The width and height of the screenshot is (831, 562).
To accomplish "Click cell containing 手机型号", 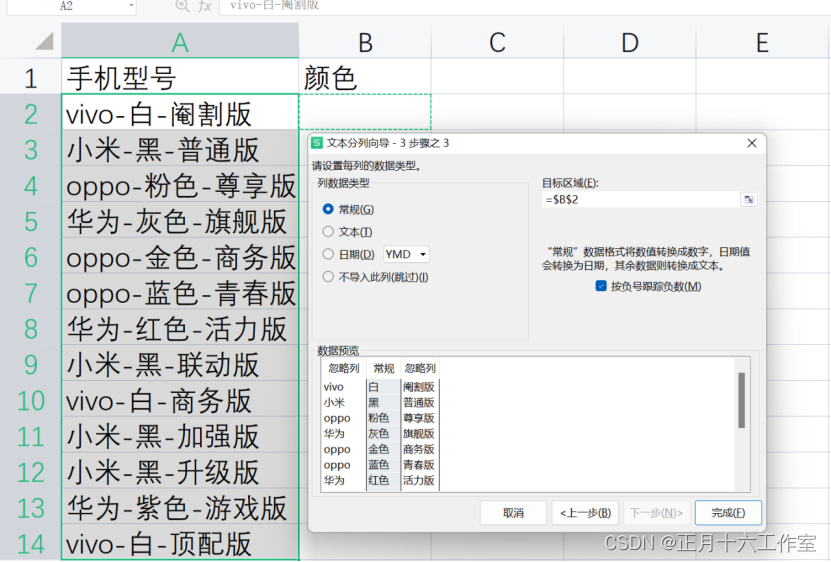I will pyautogui.click(x=180, y=77).
